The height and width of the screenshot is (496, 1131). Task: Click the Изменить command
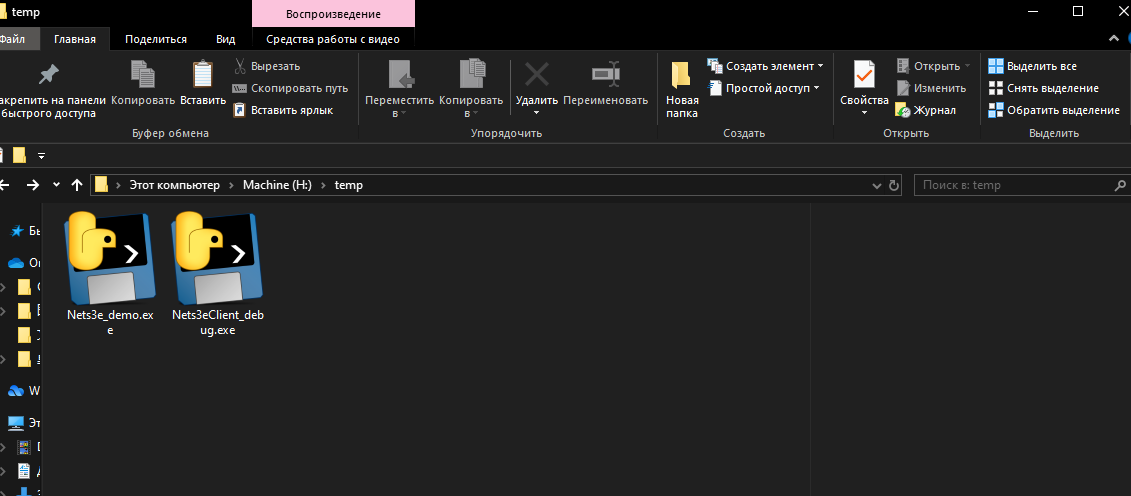pyautogui.click(x=931, y=88)
